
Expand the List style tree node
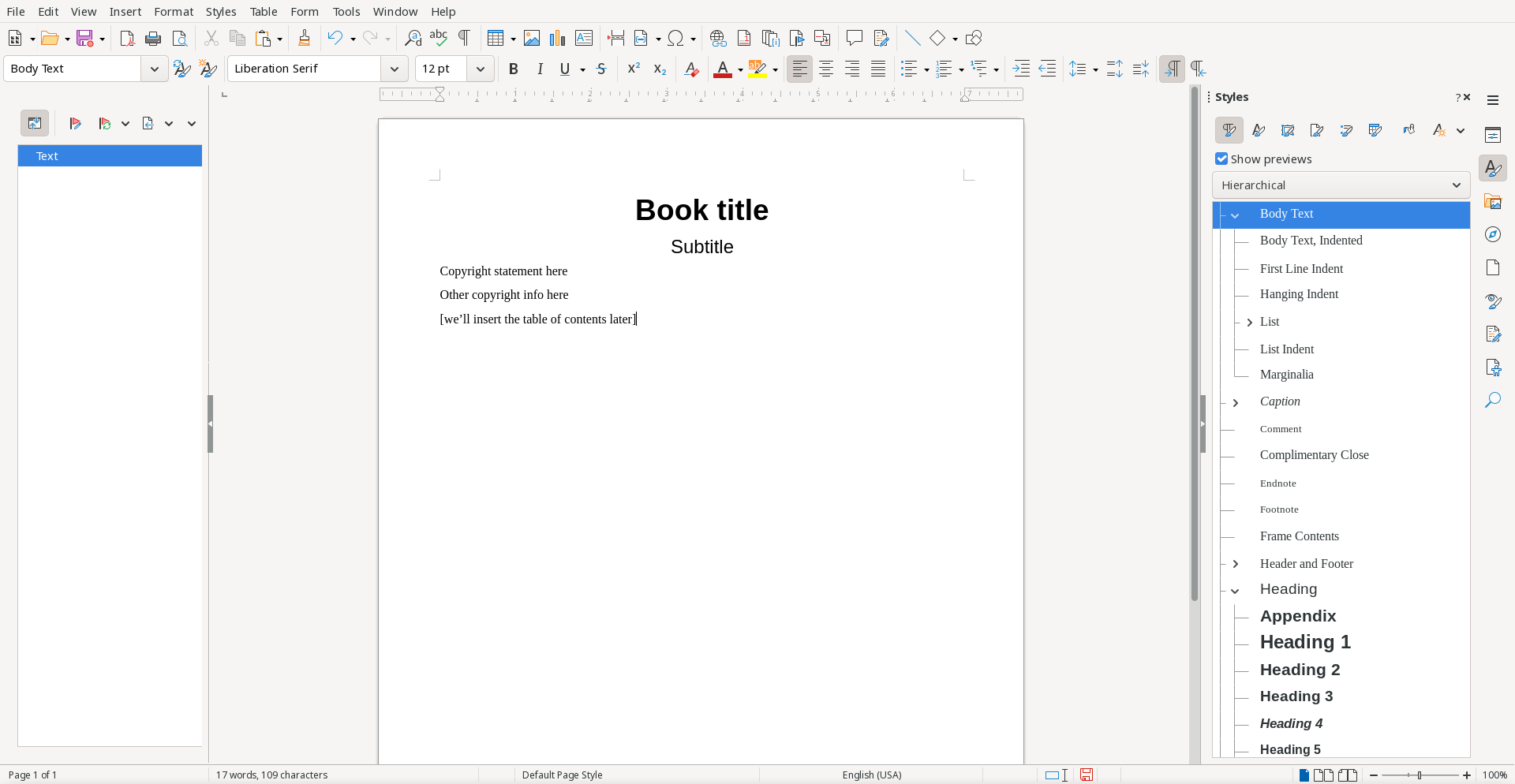pos(1250,323)
